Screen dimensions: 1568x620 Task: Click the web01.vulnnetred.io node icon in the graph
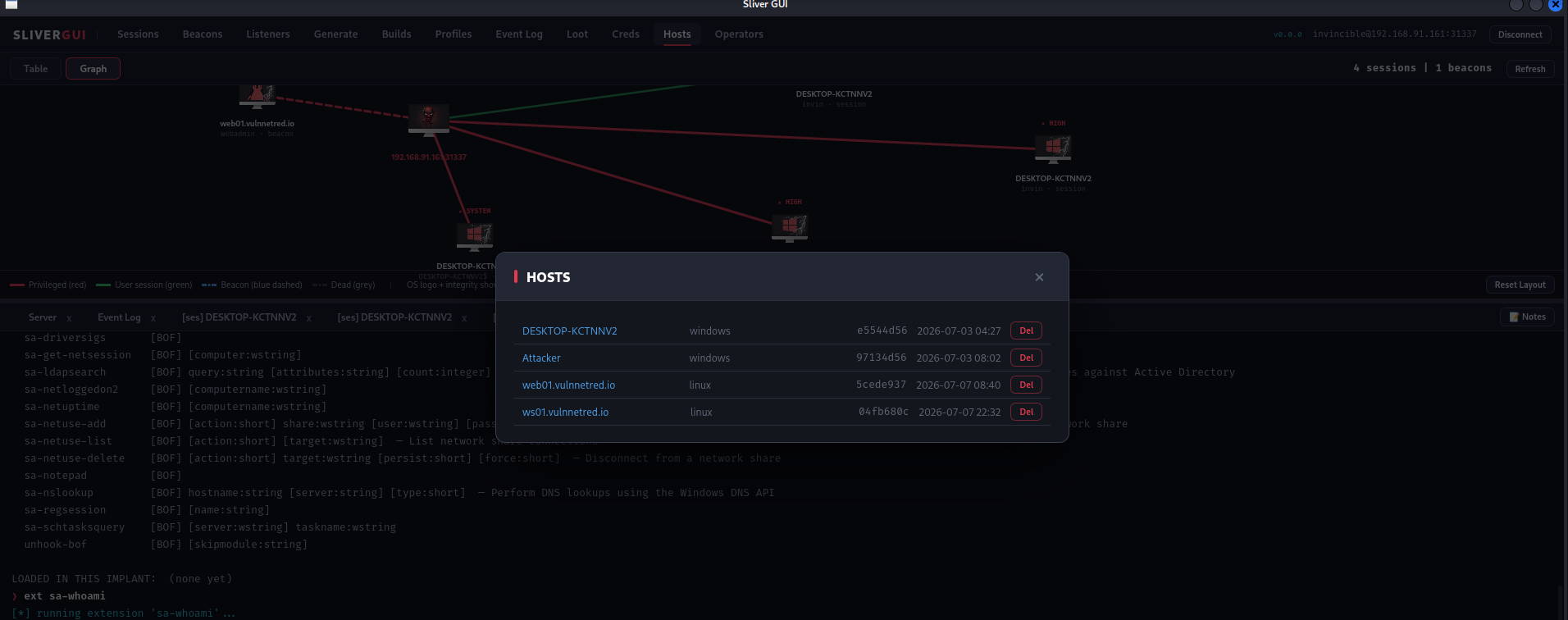click(258, 96)
